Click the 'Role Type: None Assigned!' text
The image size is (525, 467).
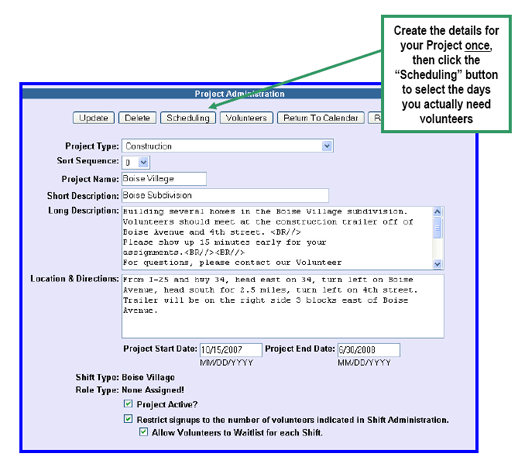[130, 390]
